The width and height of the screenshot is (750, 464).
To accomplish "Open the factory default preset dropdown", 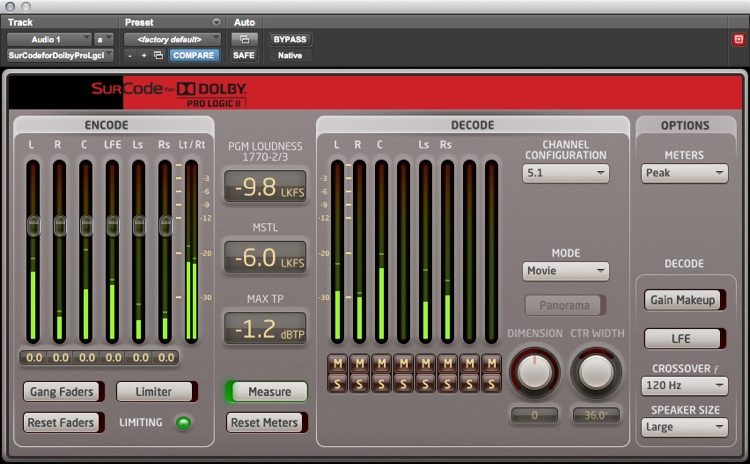I will pyautogui.click(x=172, y=39).
